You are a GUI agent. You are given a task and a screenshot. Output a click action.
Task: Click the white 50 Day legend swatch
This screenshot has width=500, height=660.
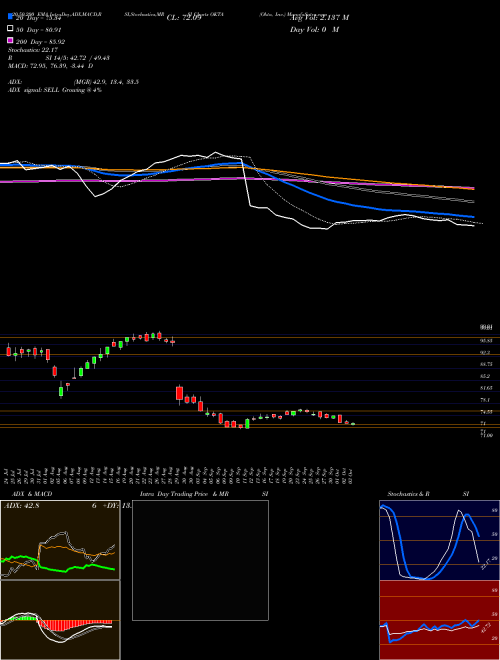[x=10, y=28]
